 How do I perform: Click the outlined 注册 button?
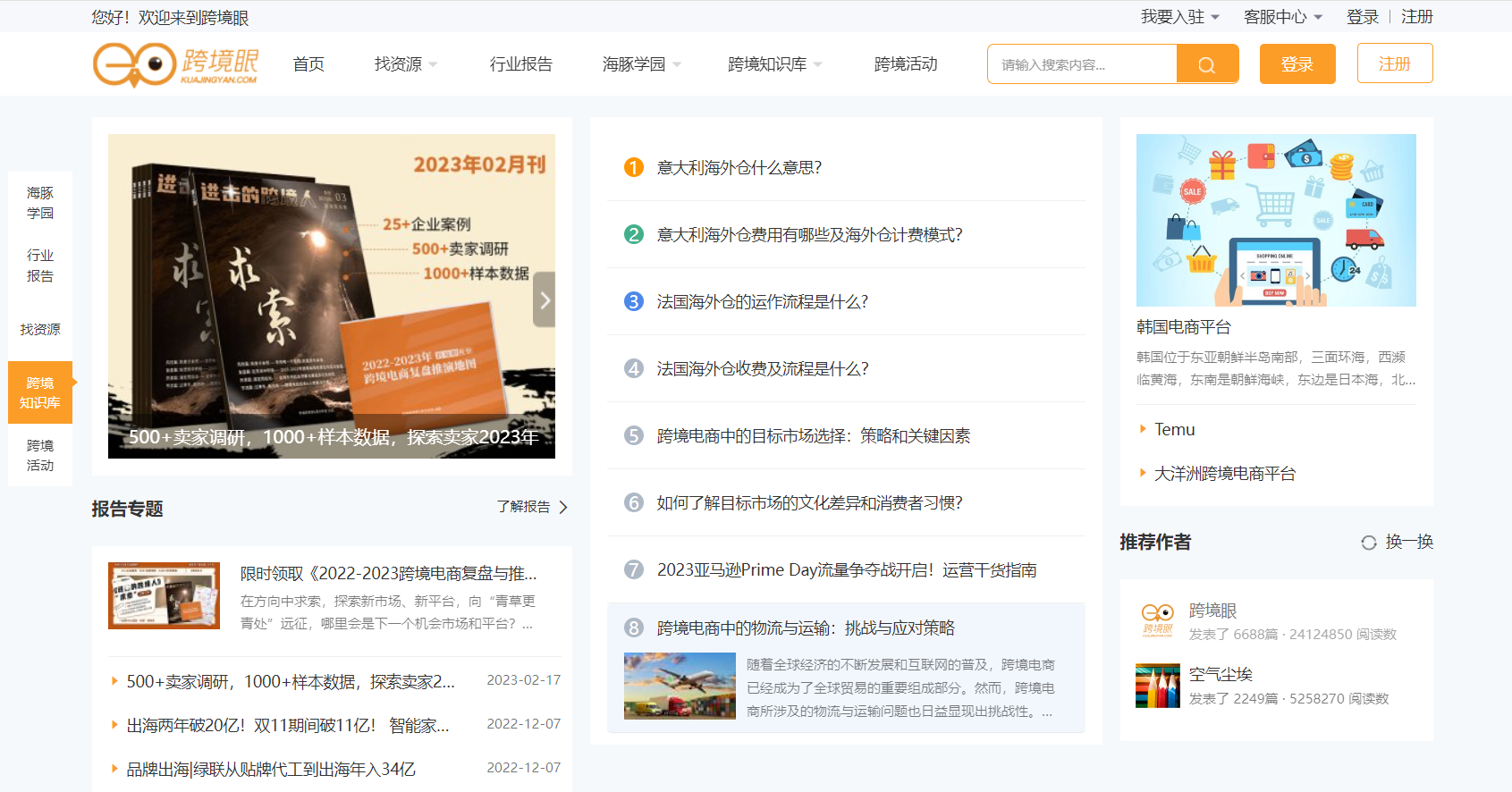point(1395,63)
